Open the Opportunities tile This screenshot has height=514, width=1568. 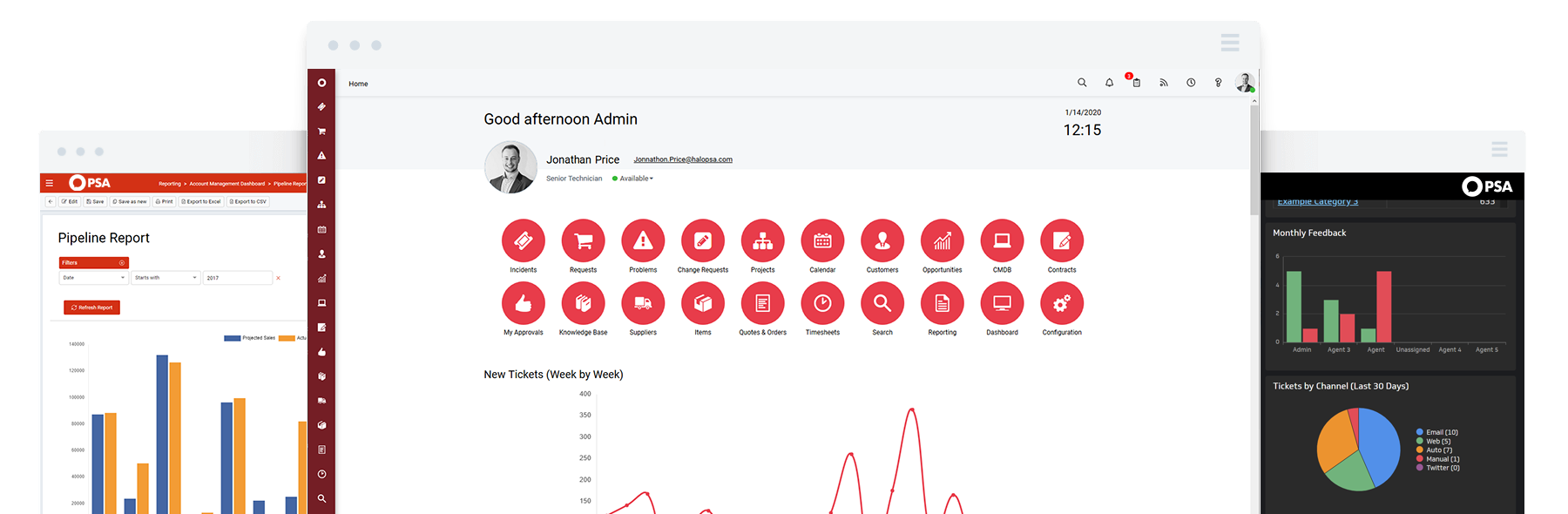click(x=943, y=241)
